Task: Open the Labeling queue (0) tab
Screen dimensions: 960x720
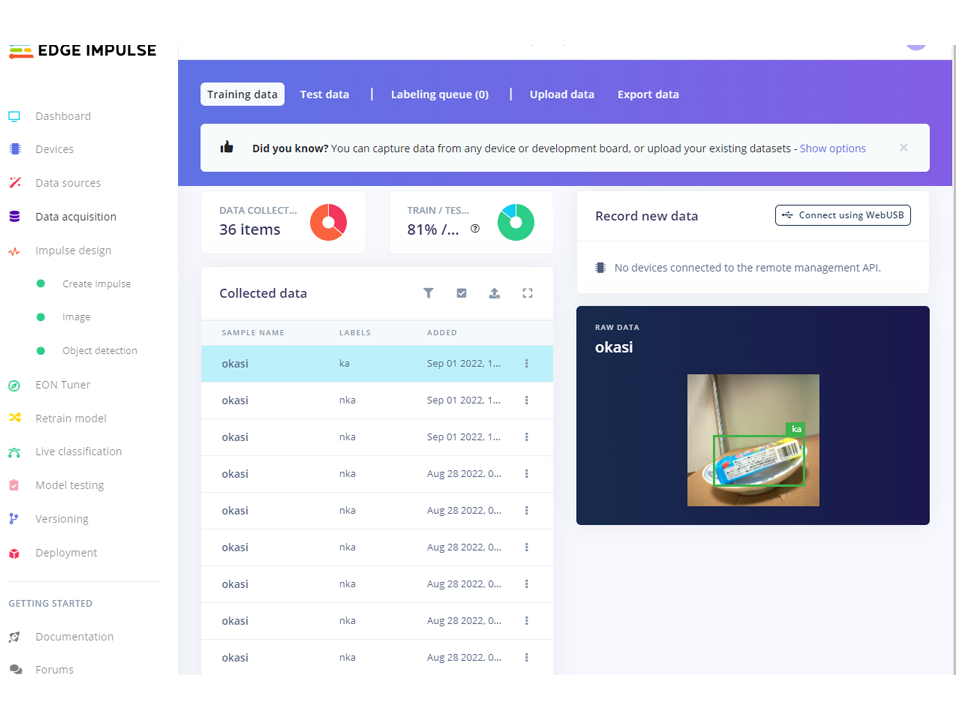Action: point(439,94)
